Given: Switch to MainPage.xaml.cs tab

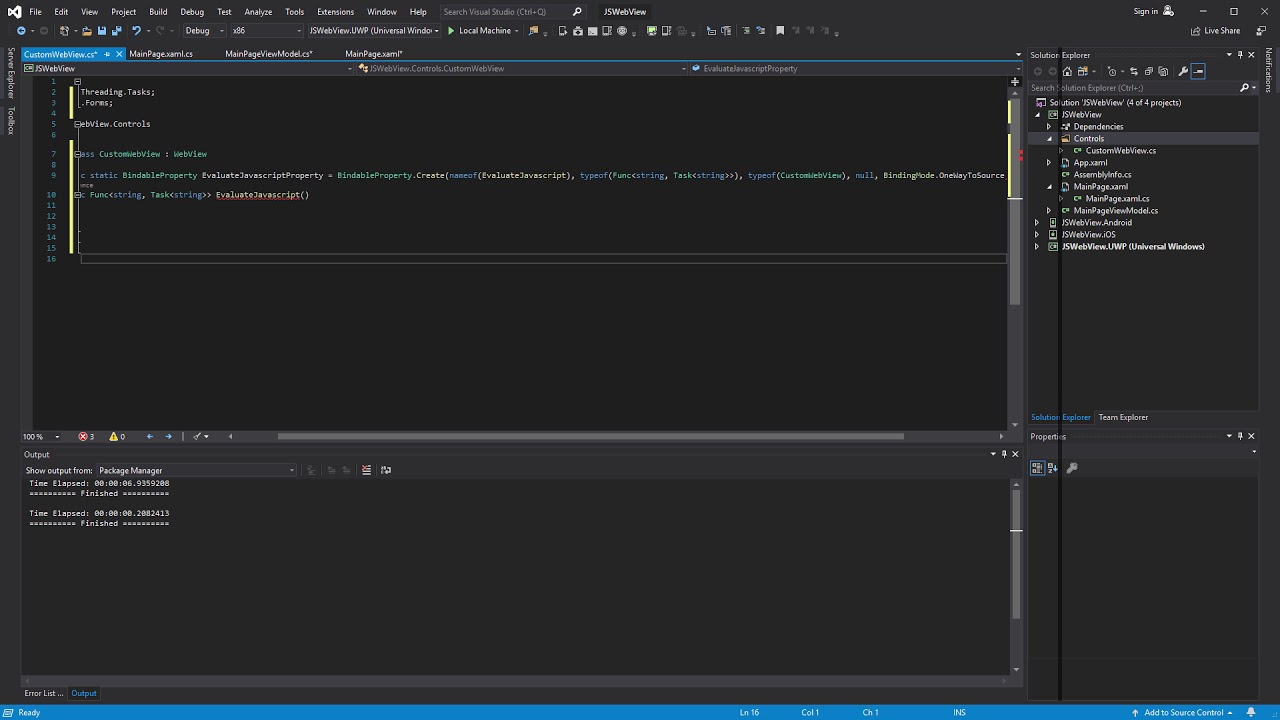Looking at the screenshot, I should 161,54.
